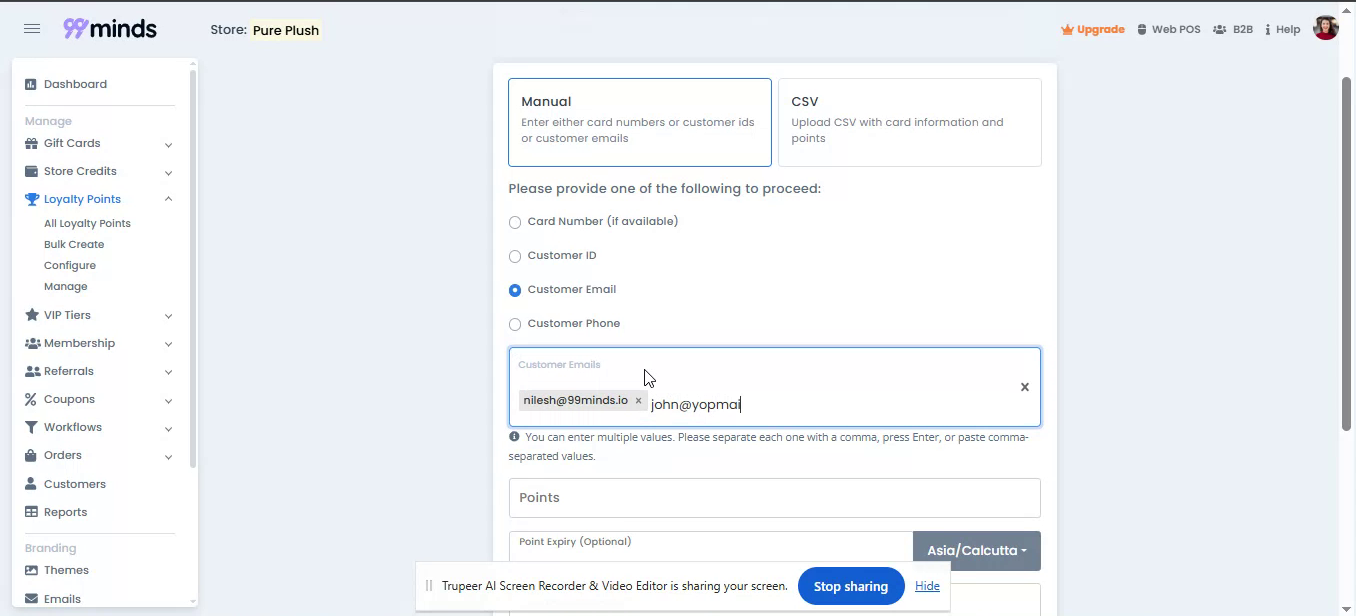This screenshot has height=616, width=1356.
Task: Click the VIP Tiers star icon
Action: pyautogui.click(x=31, y=315)
